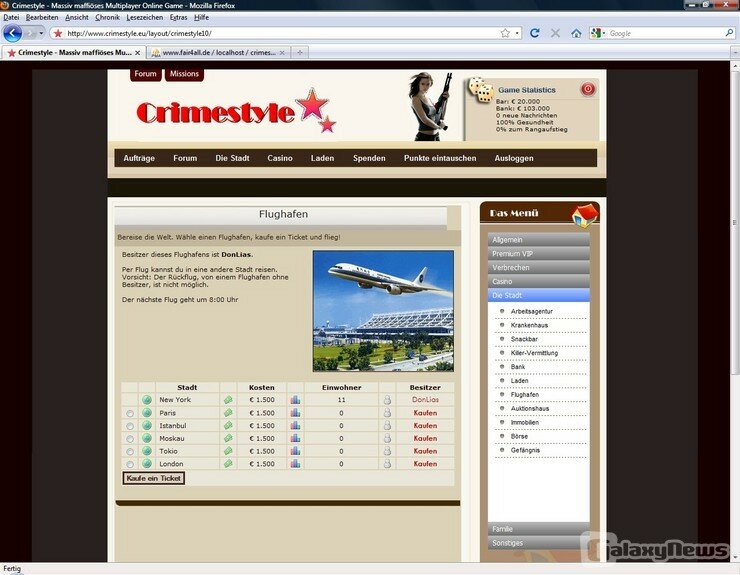Click the bookmark star in address bar
The height and width of the screenshot is (575, 740).
[x=505, y=33]
